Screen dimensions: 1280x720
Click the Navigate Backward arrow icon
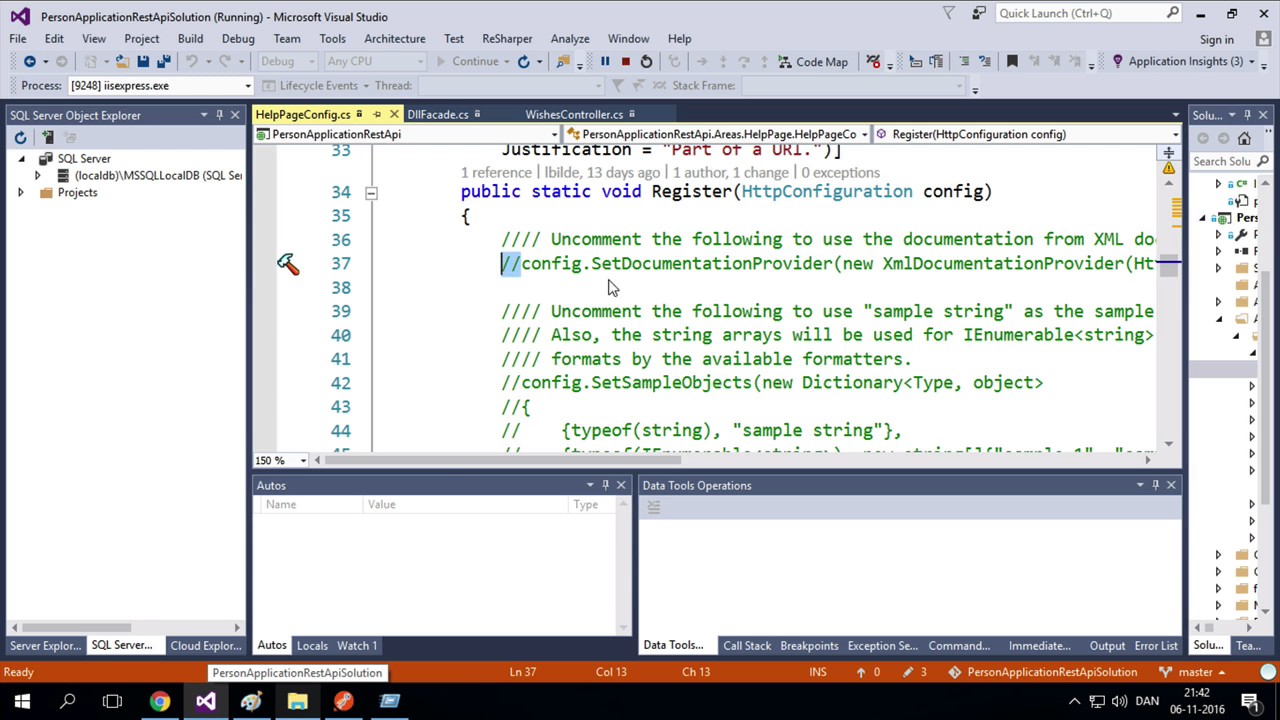coord(29,62)
